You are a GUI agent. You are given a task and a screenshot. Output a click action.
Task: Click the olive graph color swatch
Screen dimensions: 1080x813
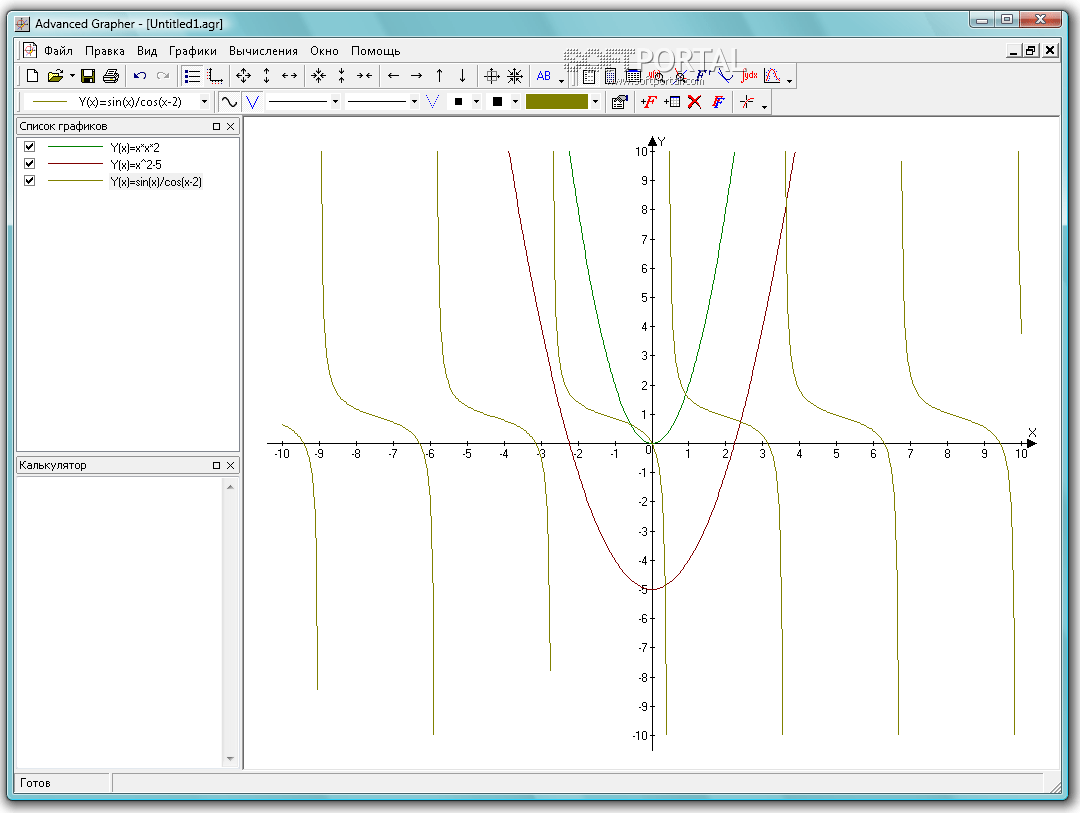[x=557, y=102]
